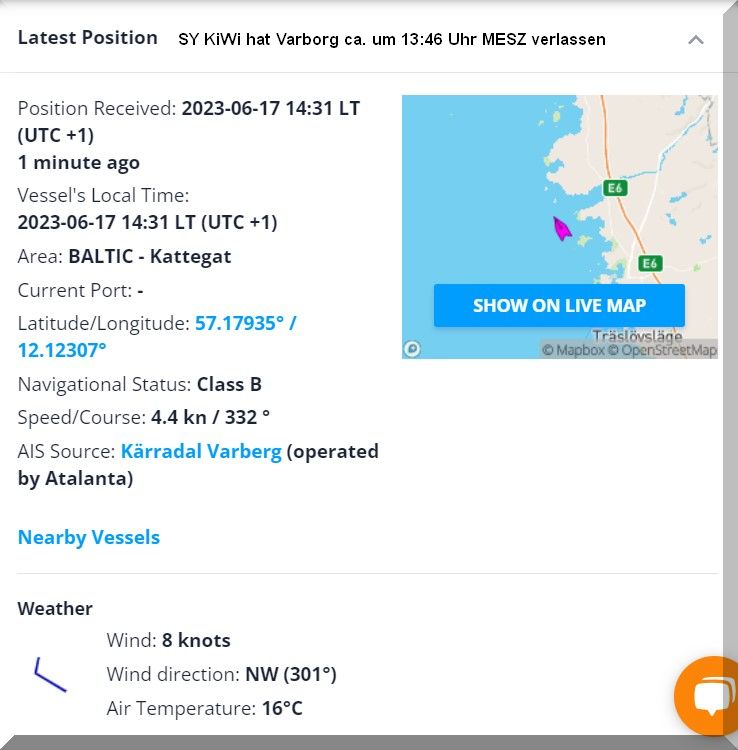Click the wind barb direction icon

pos(49,675)
